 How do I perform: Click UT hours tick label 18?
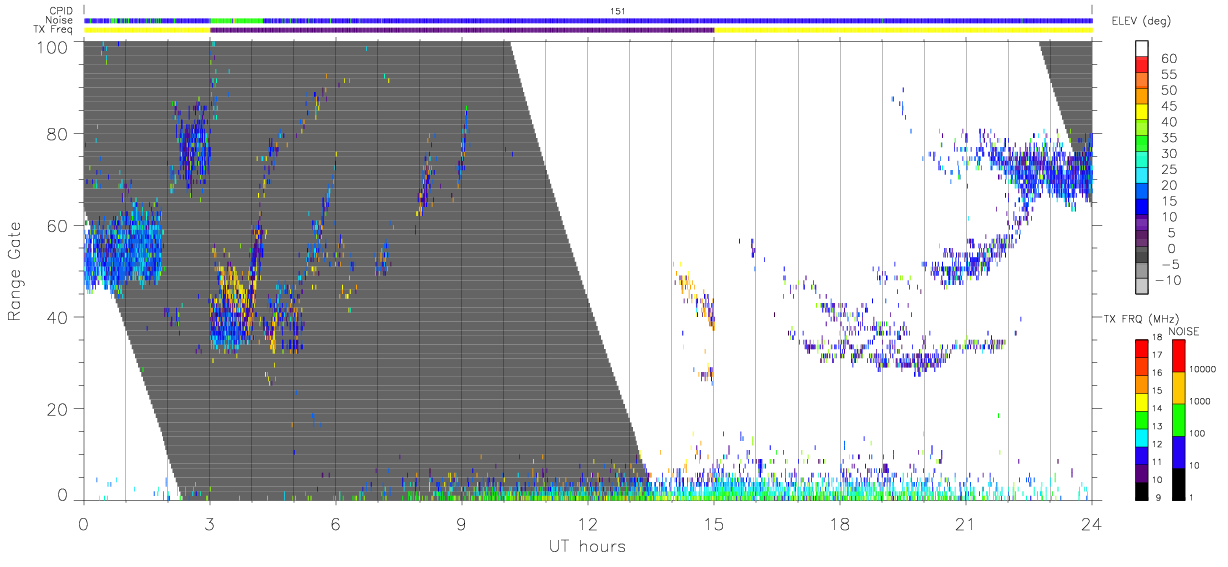(840, 522)
